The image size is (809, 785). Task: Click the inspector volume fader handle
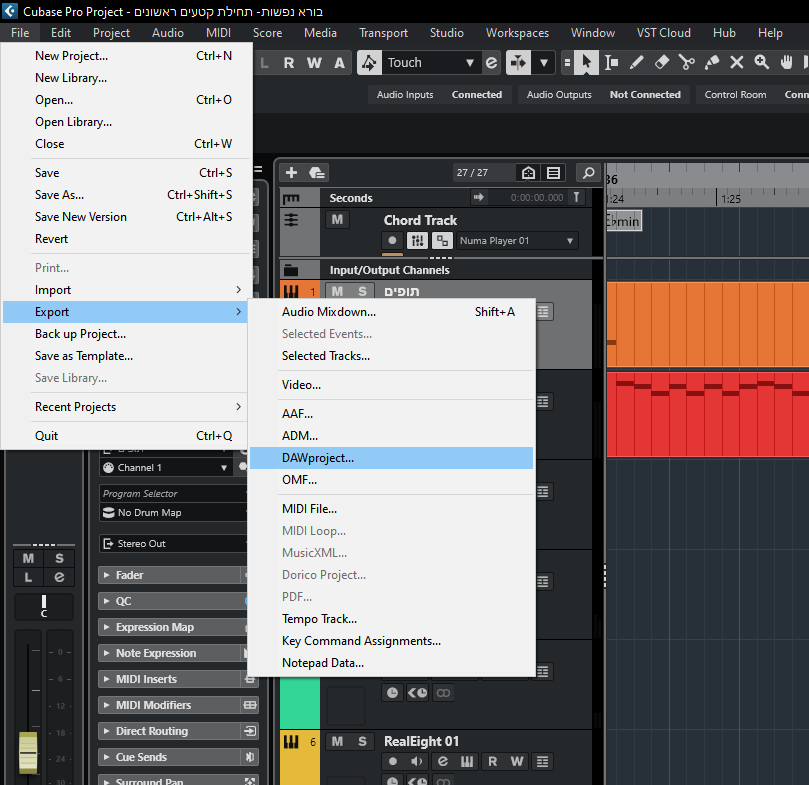[x=28, y=752]
